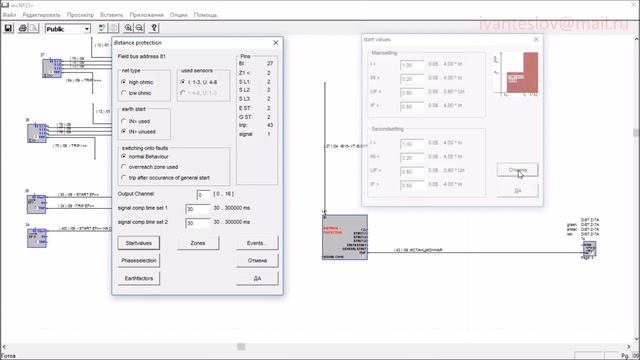This screenshot has width=640, height=360.
Task: Click signal comp time set 1 field
Action: 198,209
